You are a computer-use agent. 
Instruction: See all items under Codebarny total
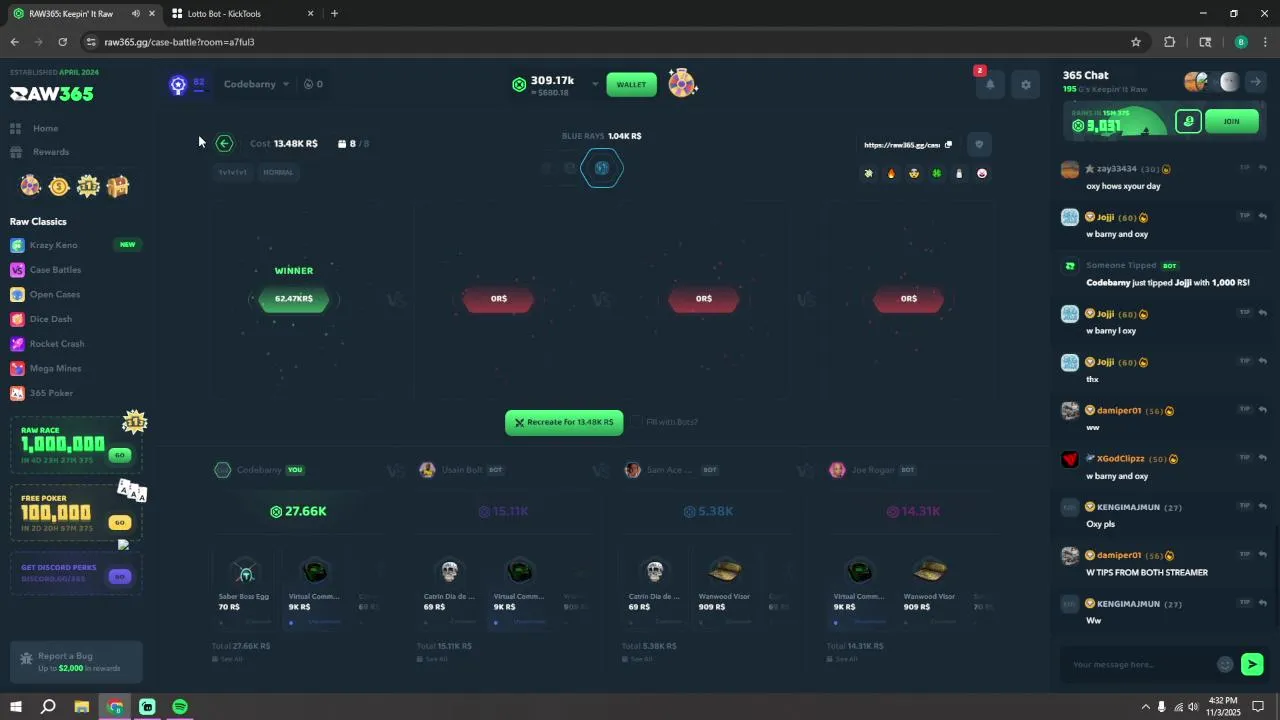pos(227,659)
